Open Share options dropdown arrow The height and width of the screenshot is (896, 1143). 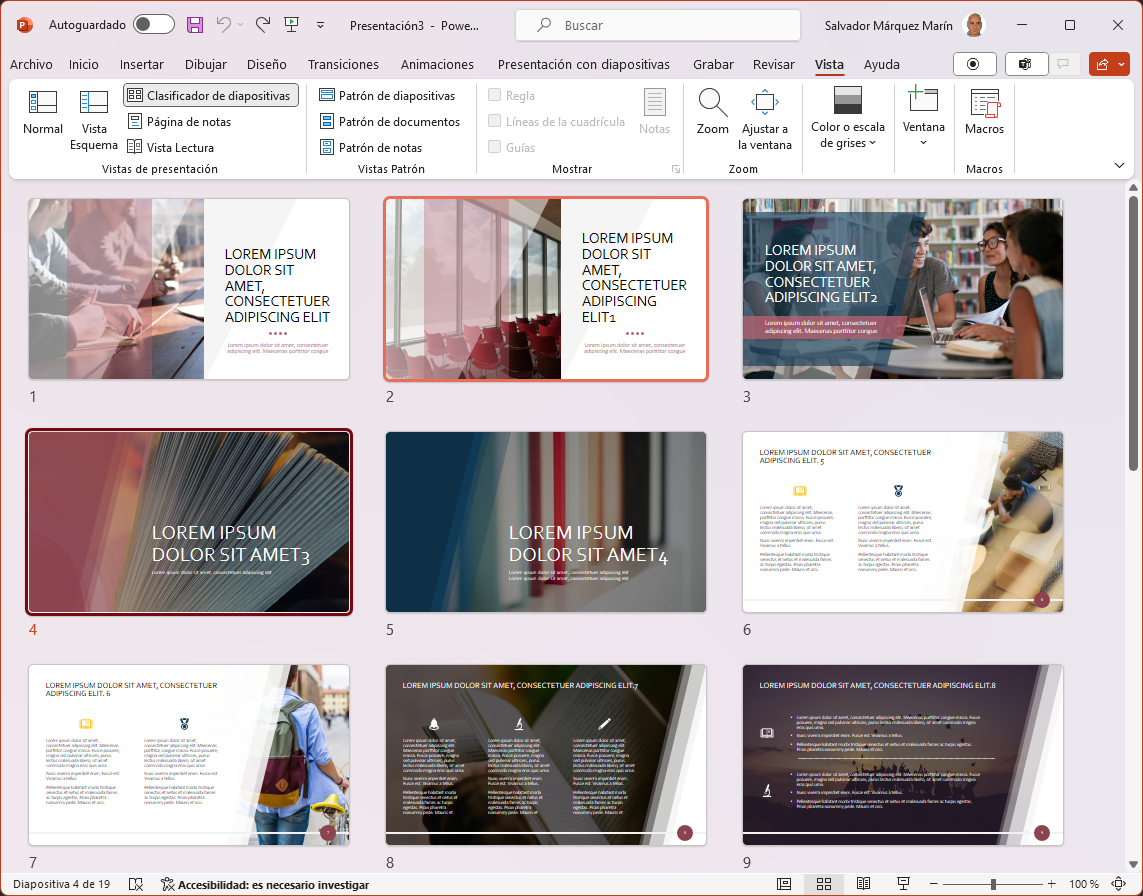1121,64
